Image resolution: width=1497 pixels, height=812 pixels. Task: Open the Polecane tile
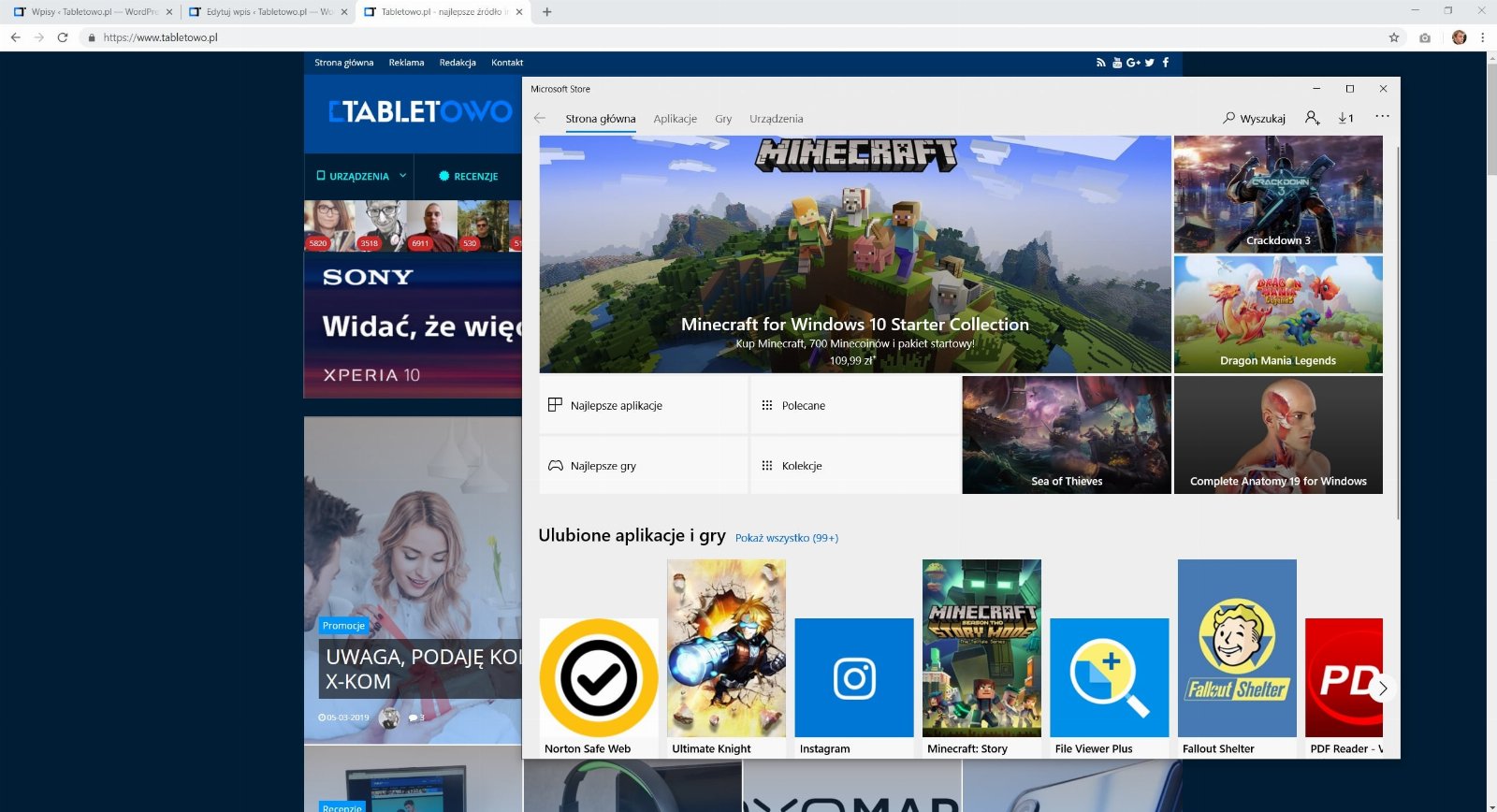(x=855, y=405)
